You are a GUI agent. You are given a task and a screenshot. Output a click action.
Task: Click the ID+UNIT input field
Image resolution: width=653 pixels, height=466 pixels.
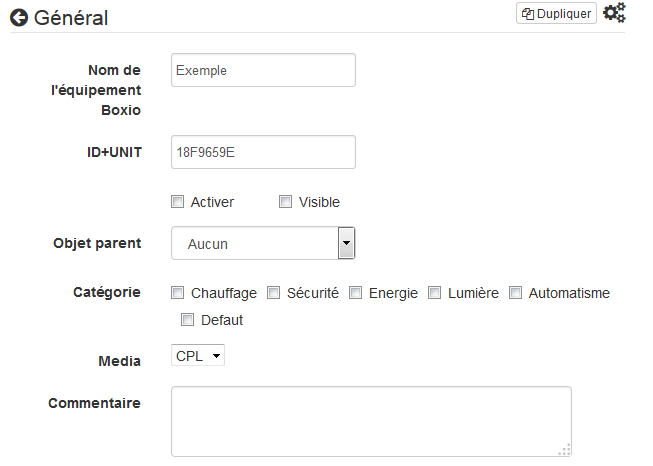coord(263,152)
